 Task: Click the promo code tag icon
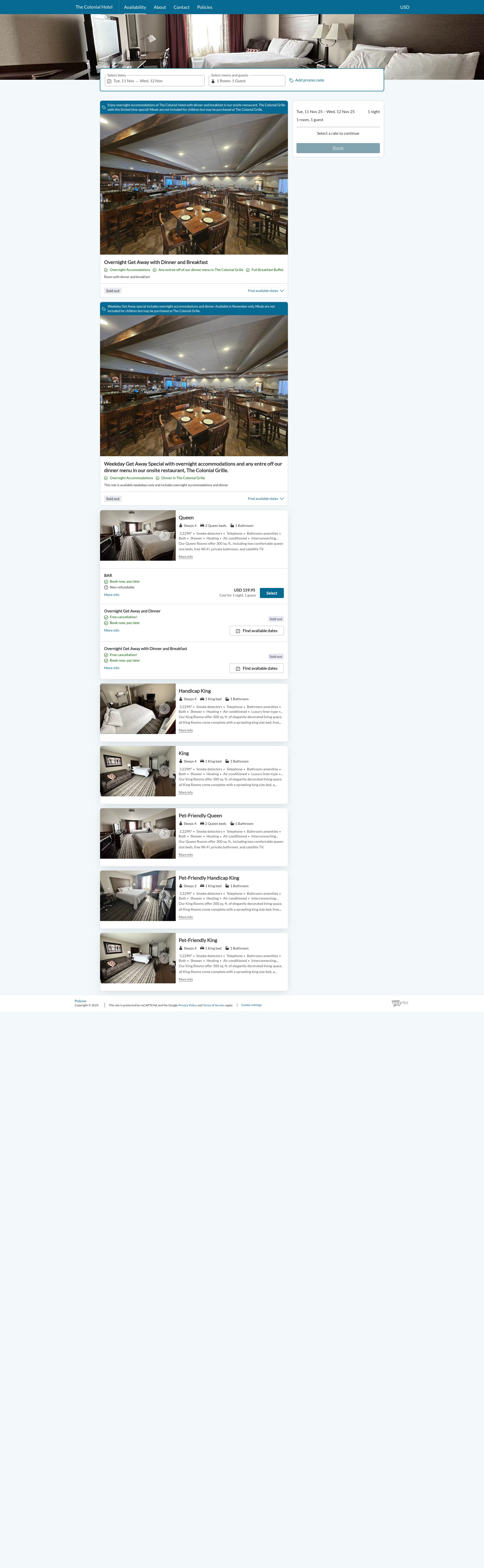pyautogui.click(x=291, y=80)
